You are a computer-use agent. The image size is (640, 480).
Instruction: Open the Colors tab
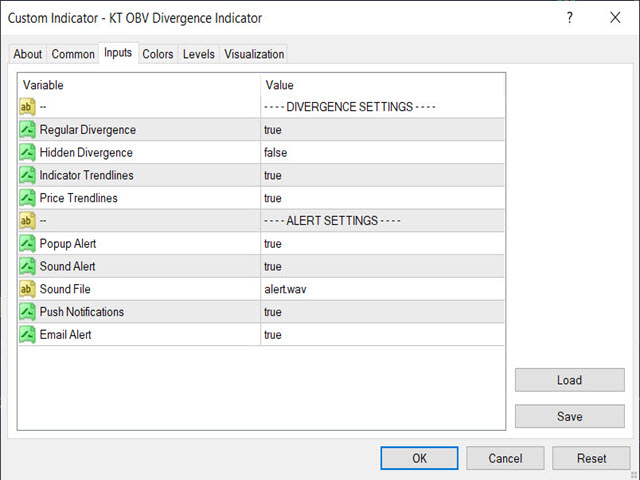158,54
